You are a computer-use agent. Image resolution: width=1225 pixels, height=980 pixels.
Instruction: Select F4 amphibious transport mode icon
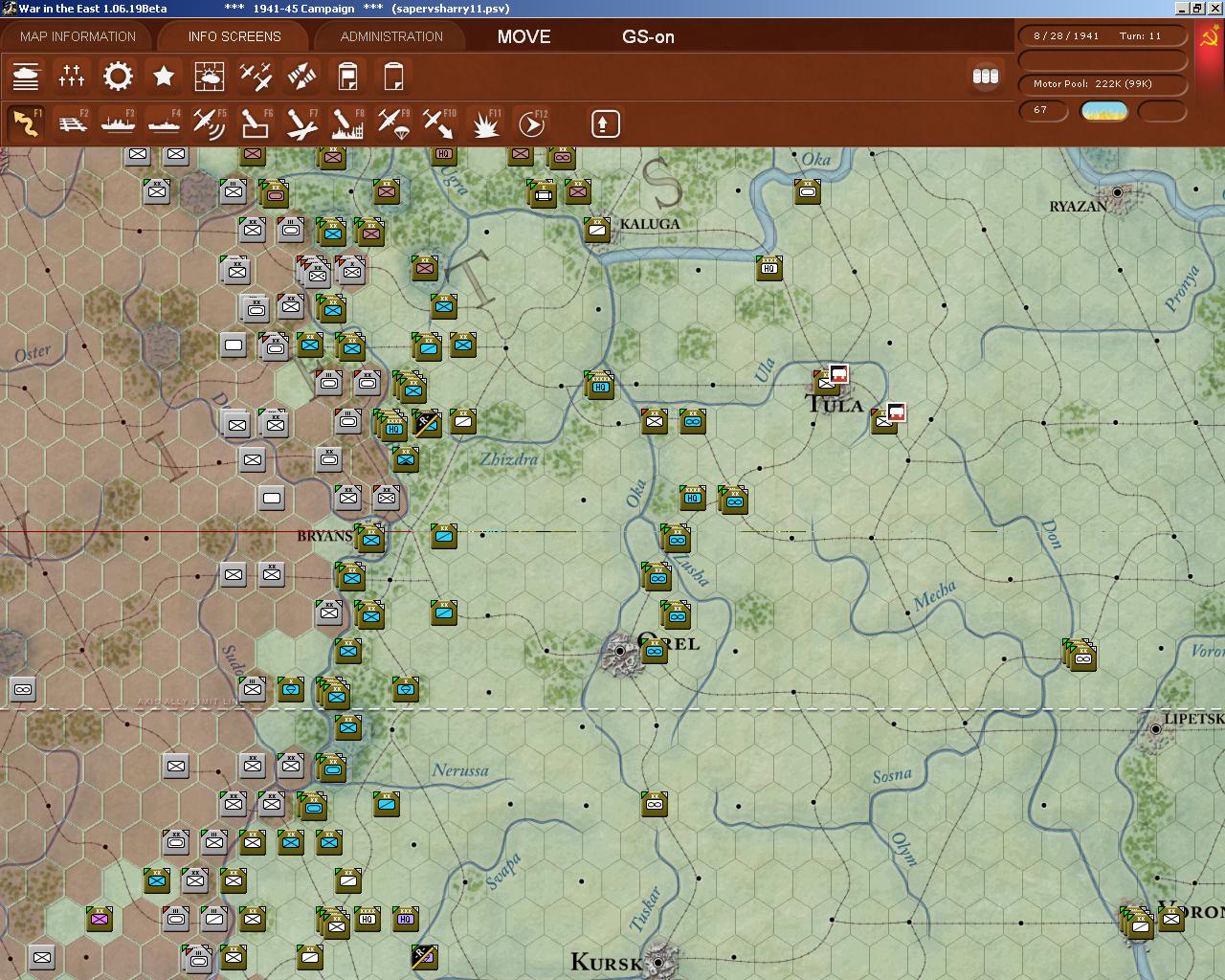pos(164,123)
